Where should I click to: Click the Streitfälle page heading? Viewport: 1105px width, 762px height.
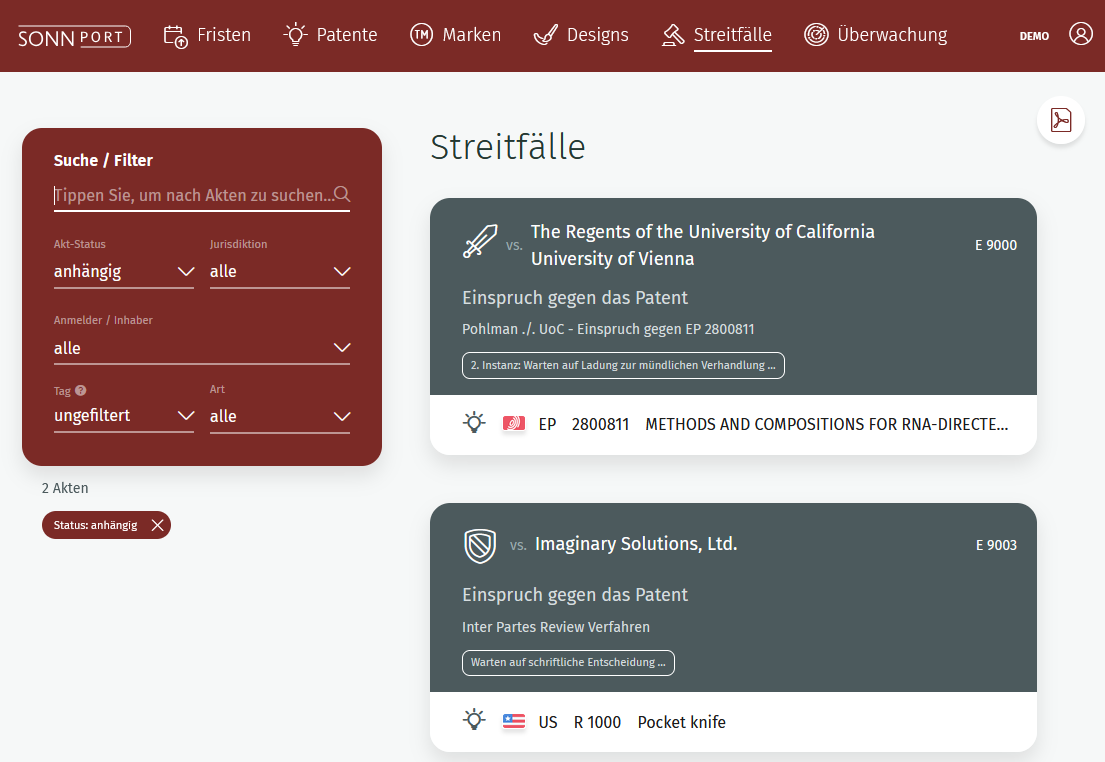pyautogui.click(x=507, y=147)
